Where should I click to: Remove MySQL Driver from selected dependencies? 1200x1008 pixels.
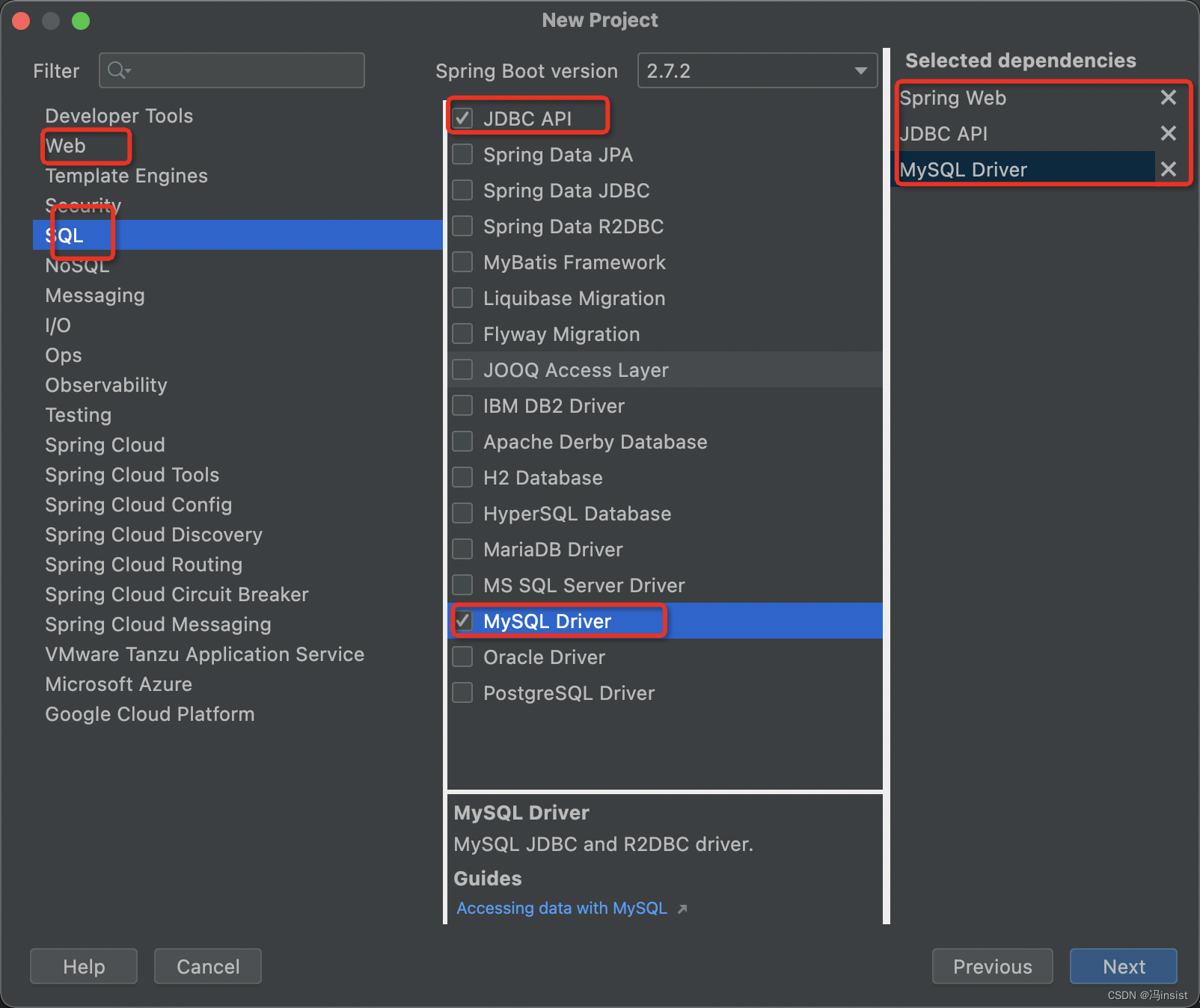click(x=1168, y=169)
